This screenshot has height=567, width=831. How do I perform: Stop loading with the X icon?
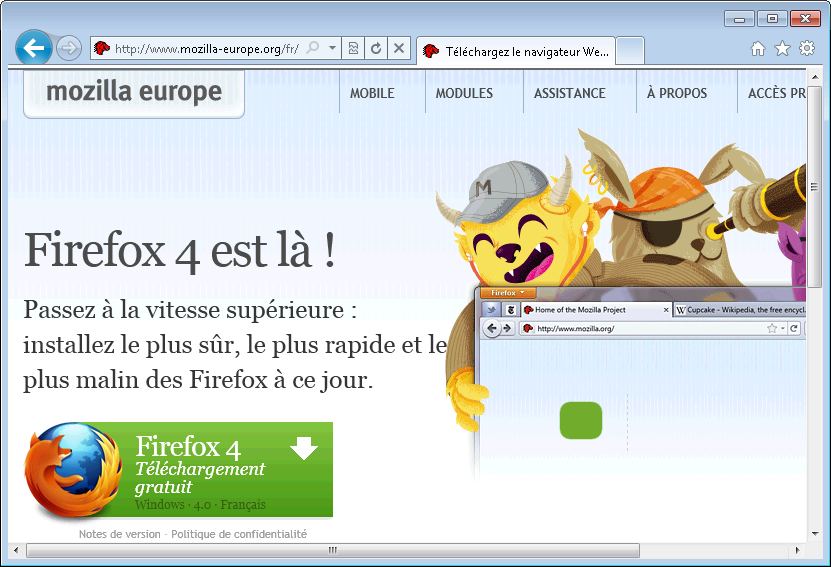pyautogui.click(x=399, y=48)
